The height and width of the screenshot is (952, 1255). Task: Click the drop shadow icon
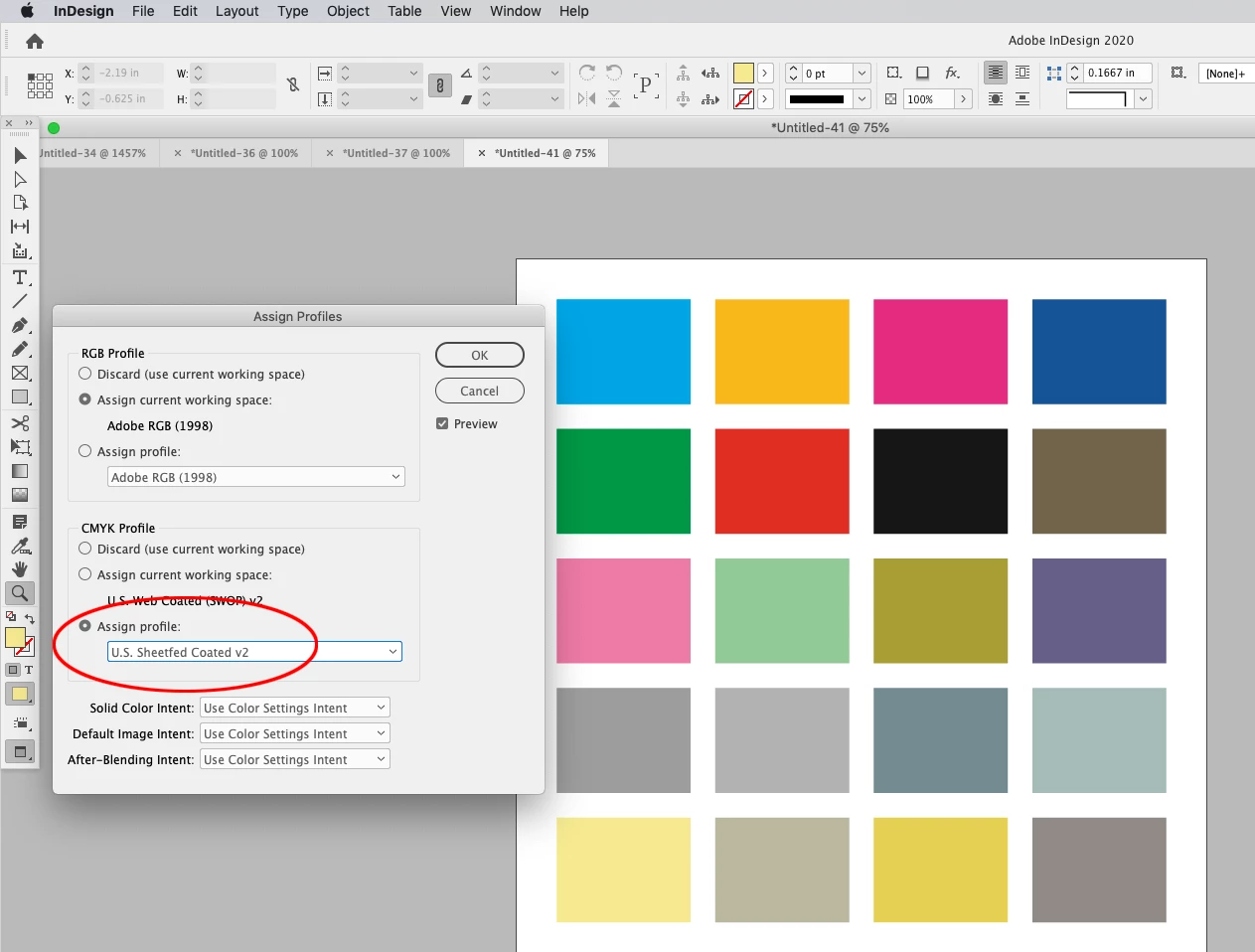(922, 73)
